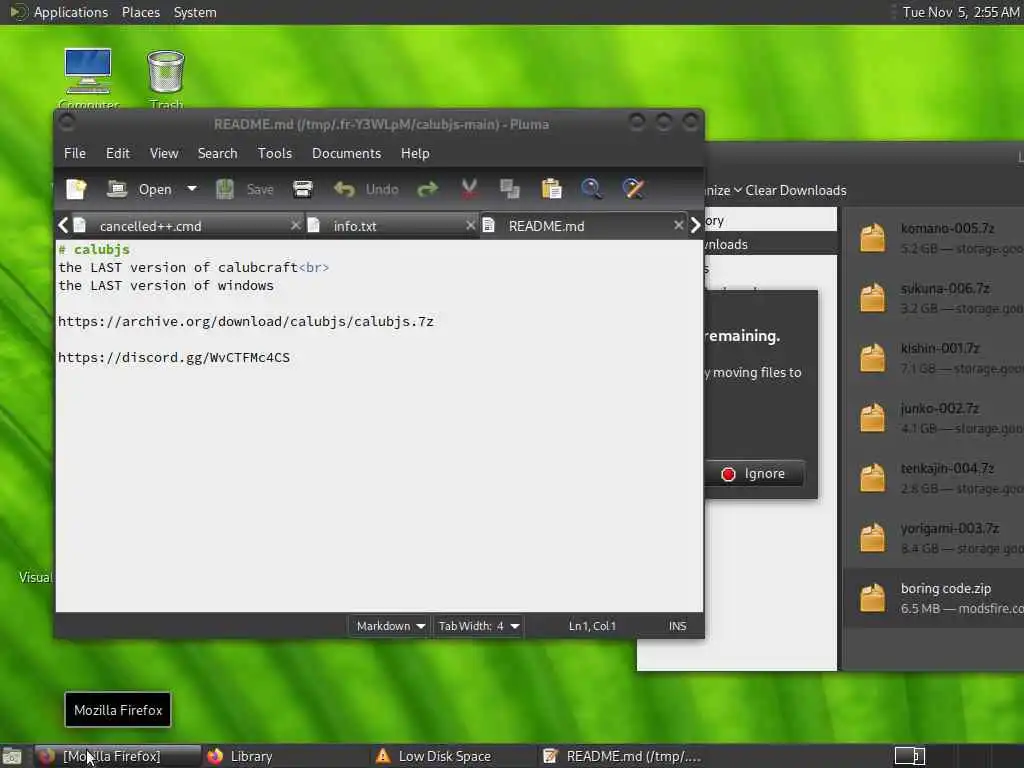Print the document via printer icon
Image resolution: width=1024 pixels, height=768 pixels.
pos(302,189)
